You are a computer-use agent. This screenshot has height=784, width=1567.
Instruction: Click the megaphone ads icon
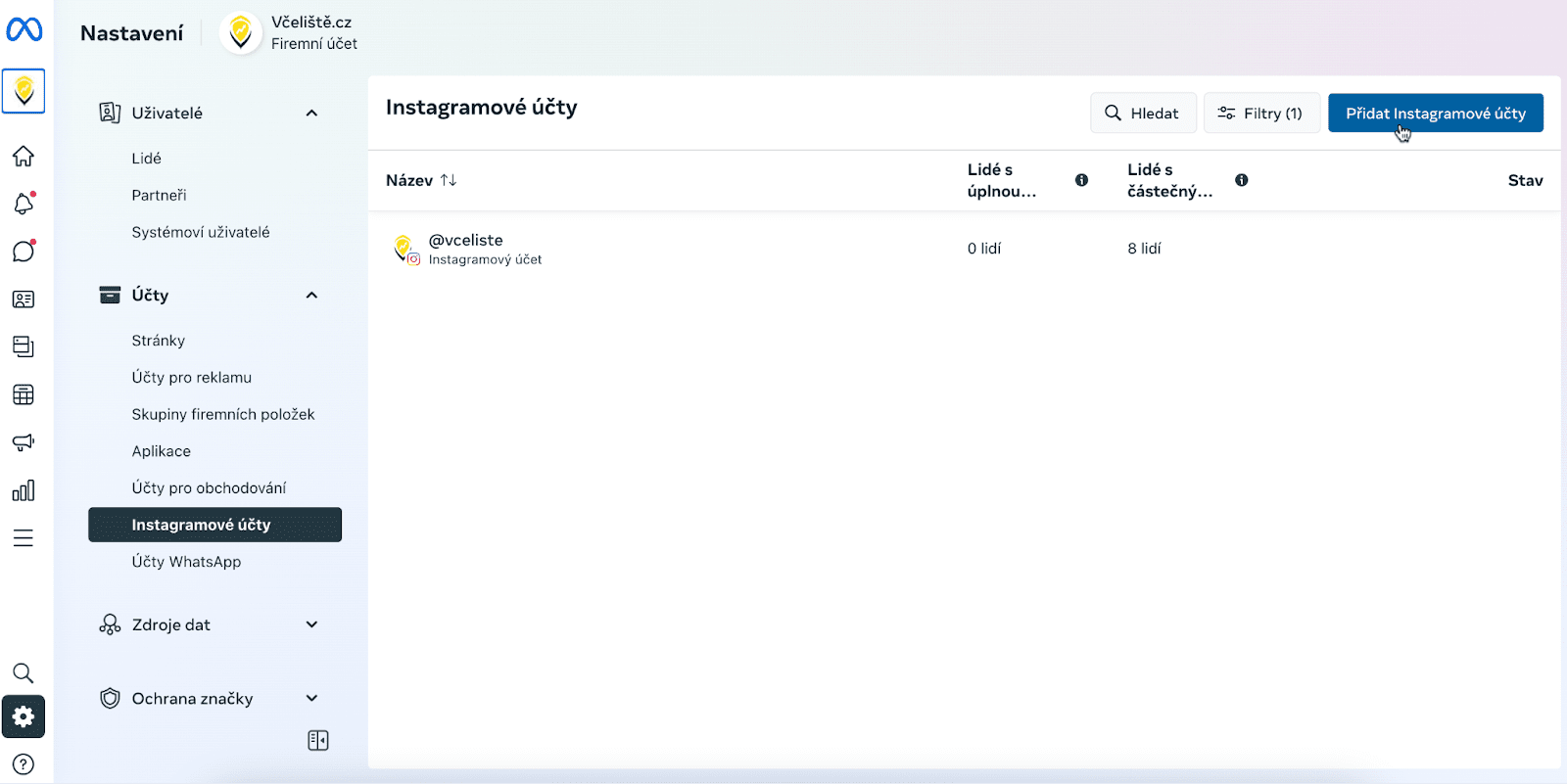click(x=24, y=442)
